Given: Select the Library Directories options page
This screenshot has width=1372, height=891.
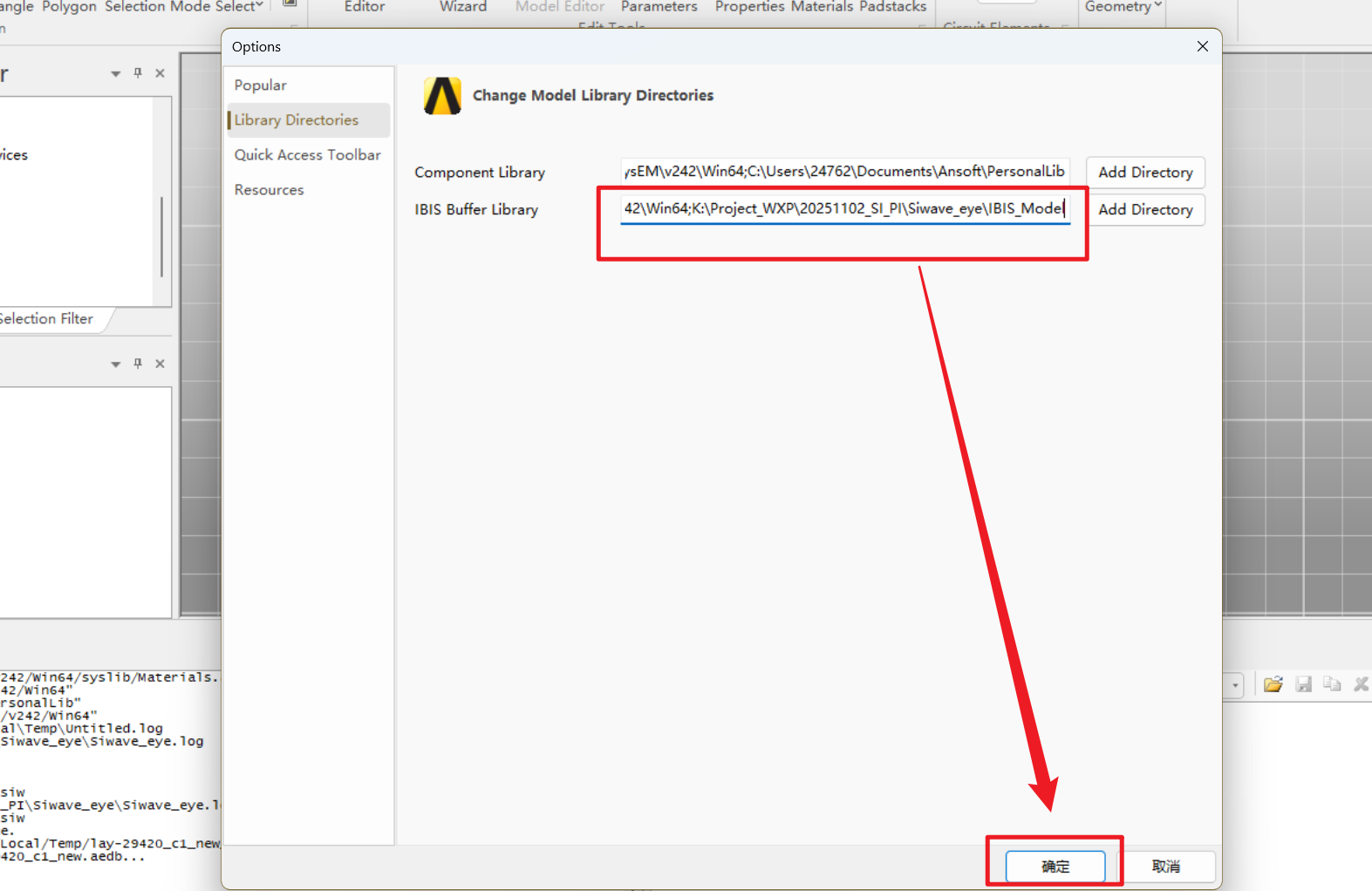Looking at the screenshot, I should pyautogui.click(x=309, y=120).
